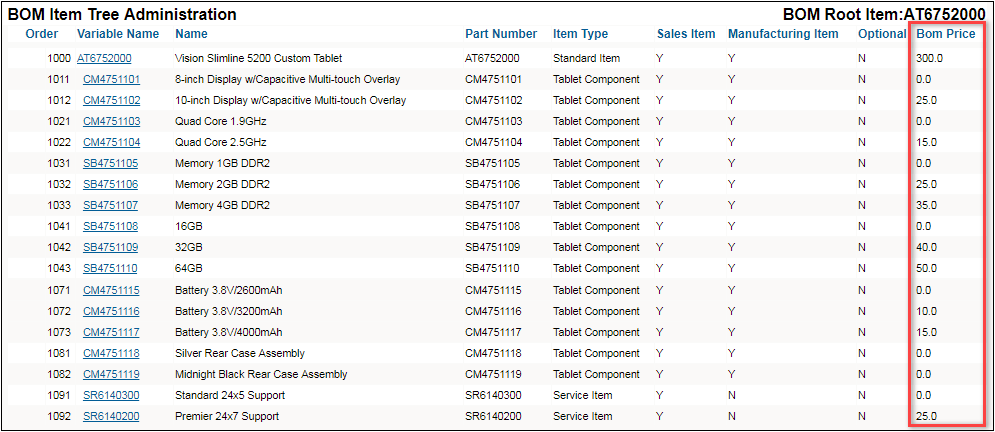Open the CM4751104 variable name link

(111, 143)
